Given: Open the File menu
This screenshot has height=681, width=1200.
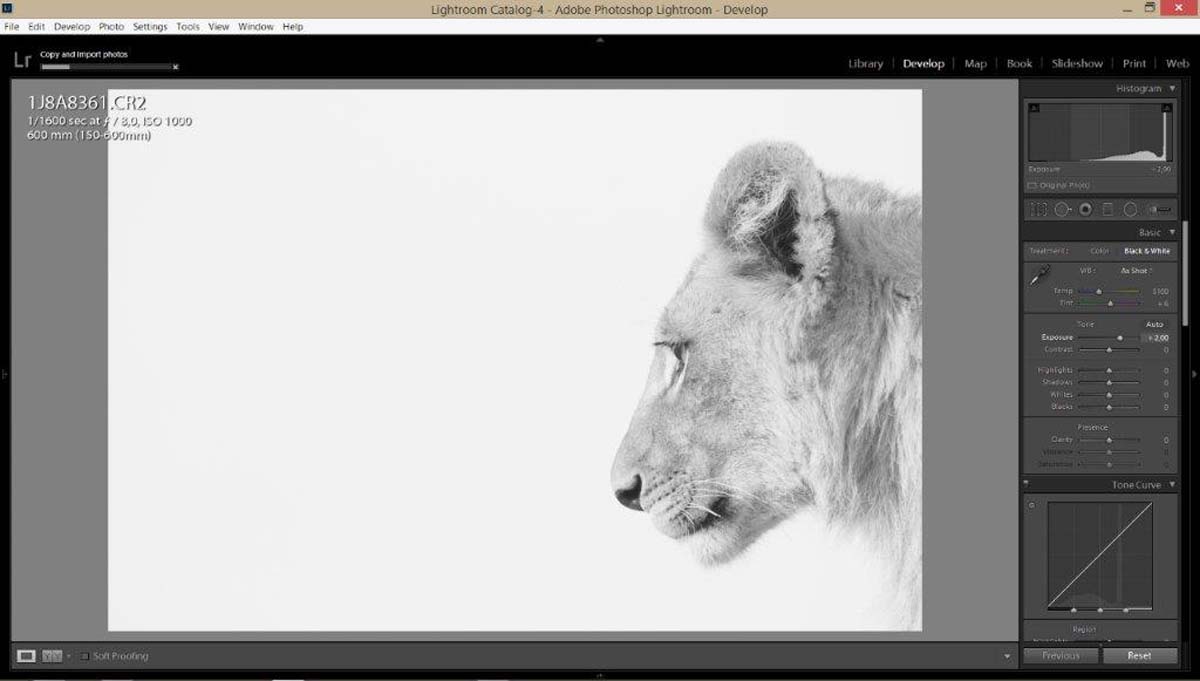Looking at the screenshot, I should pos(12,27).
